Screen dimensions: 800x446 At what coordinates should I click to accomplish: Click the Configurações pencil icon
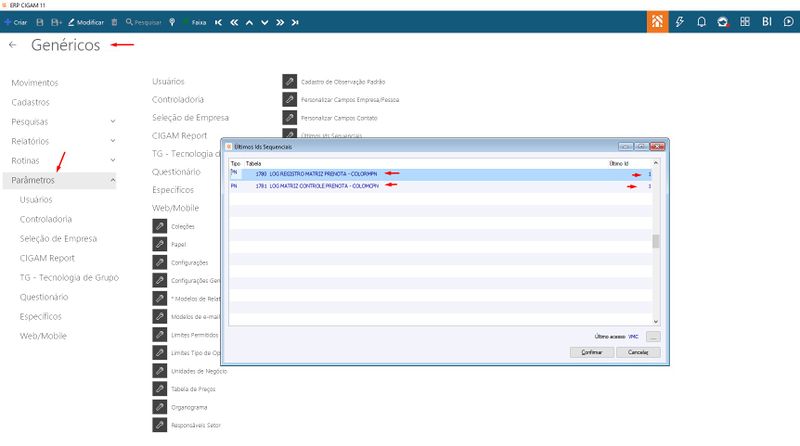[160, 262]
